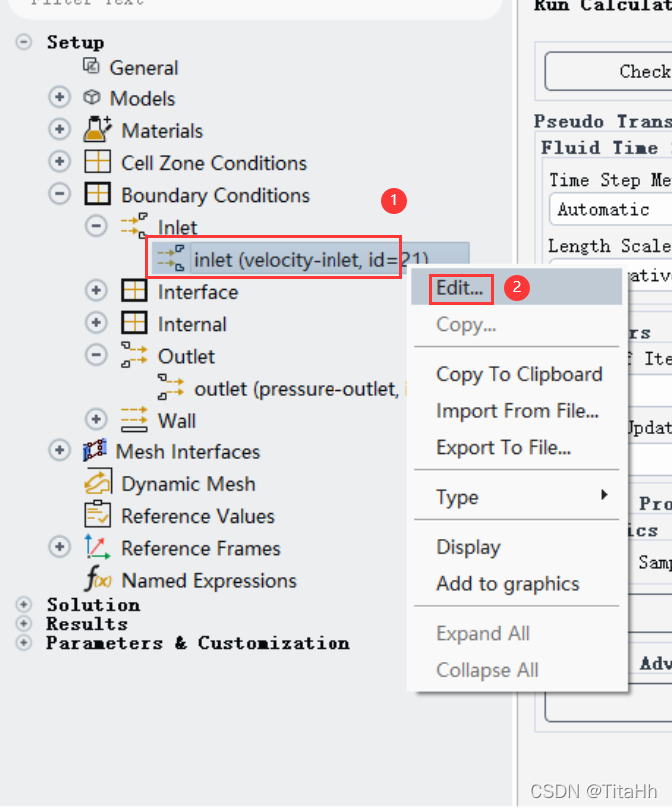
Task: Open the Type submenu
Action: (520, 497)
